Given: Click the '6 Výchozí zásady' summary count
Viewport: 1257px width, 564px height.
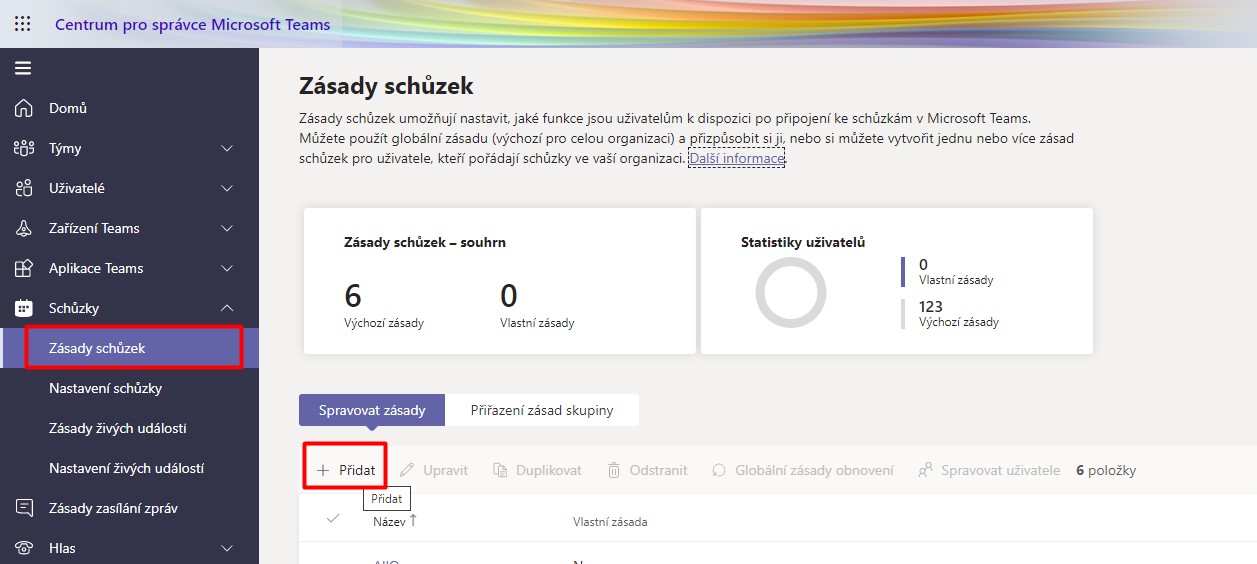Looking at the screenshot, I should point(384,304).
